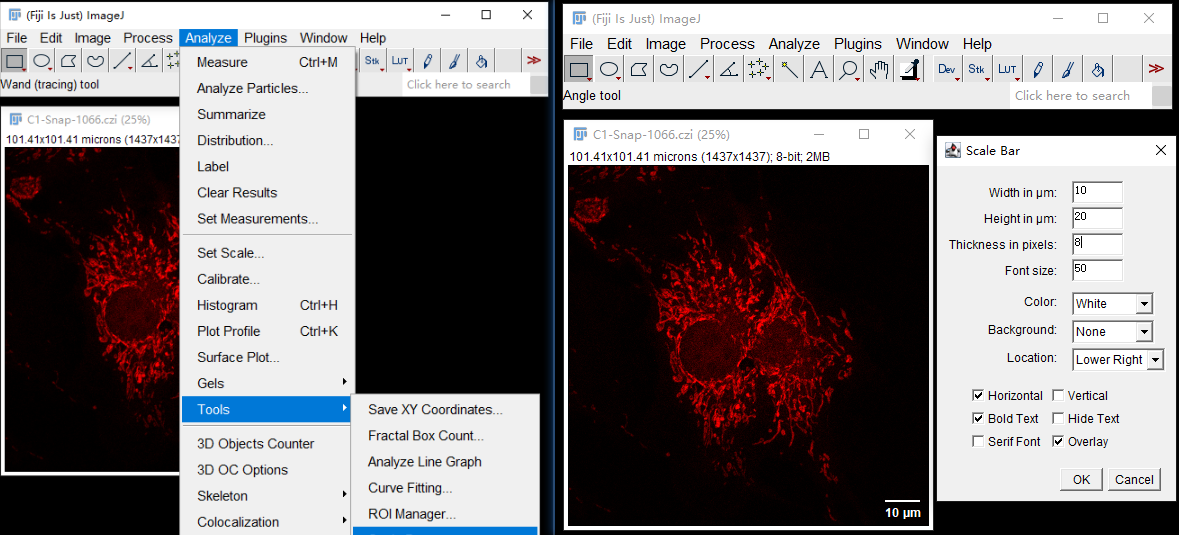Click Width in µm input field
Screen dimensions: 1179x535
pyautogui.click(x=1097, y=192)
